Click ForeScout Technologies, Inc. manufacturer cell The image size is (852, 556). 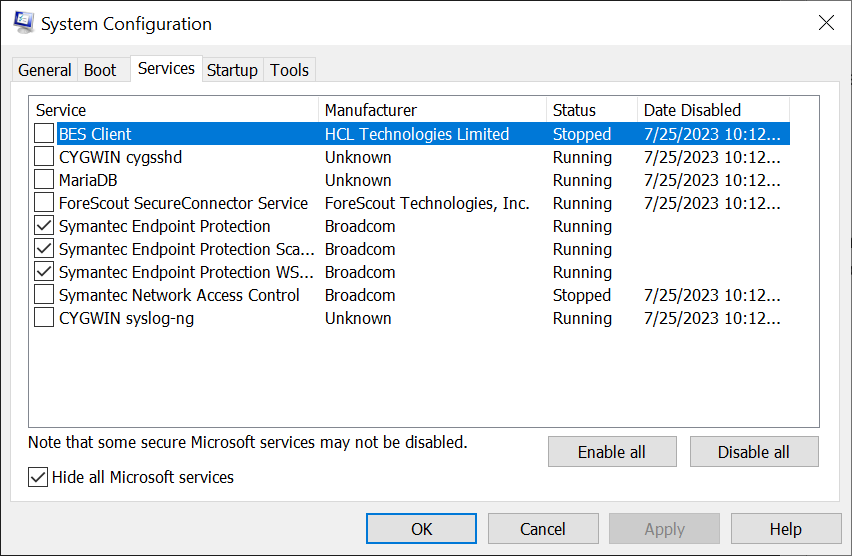[427, 203]
